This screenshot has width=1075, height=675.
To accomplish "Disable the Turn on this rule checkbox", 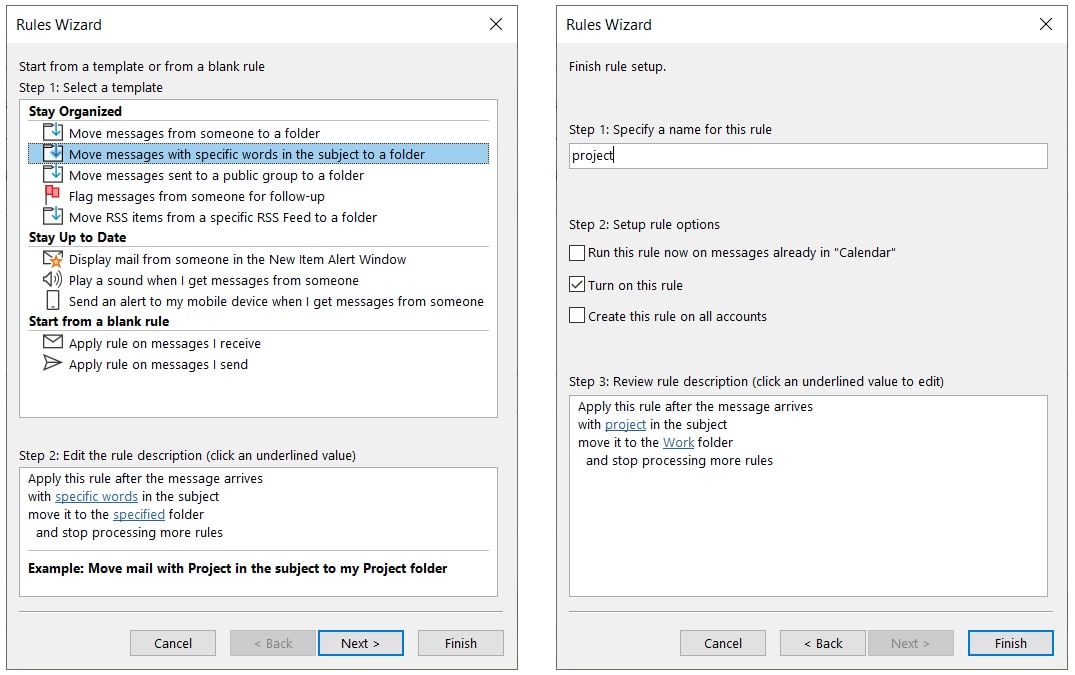I will point(577,284).
